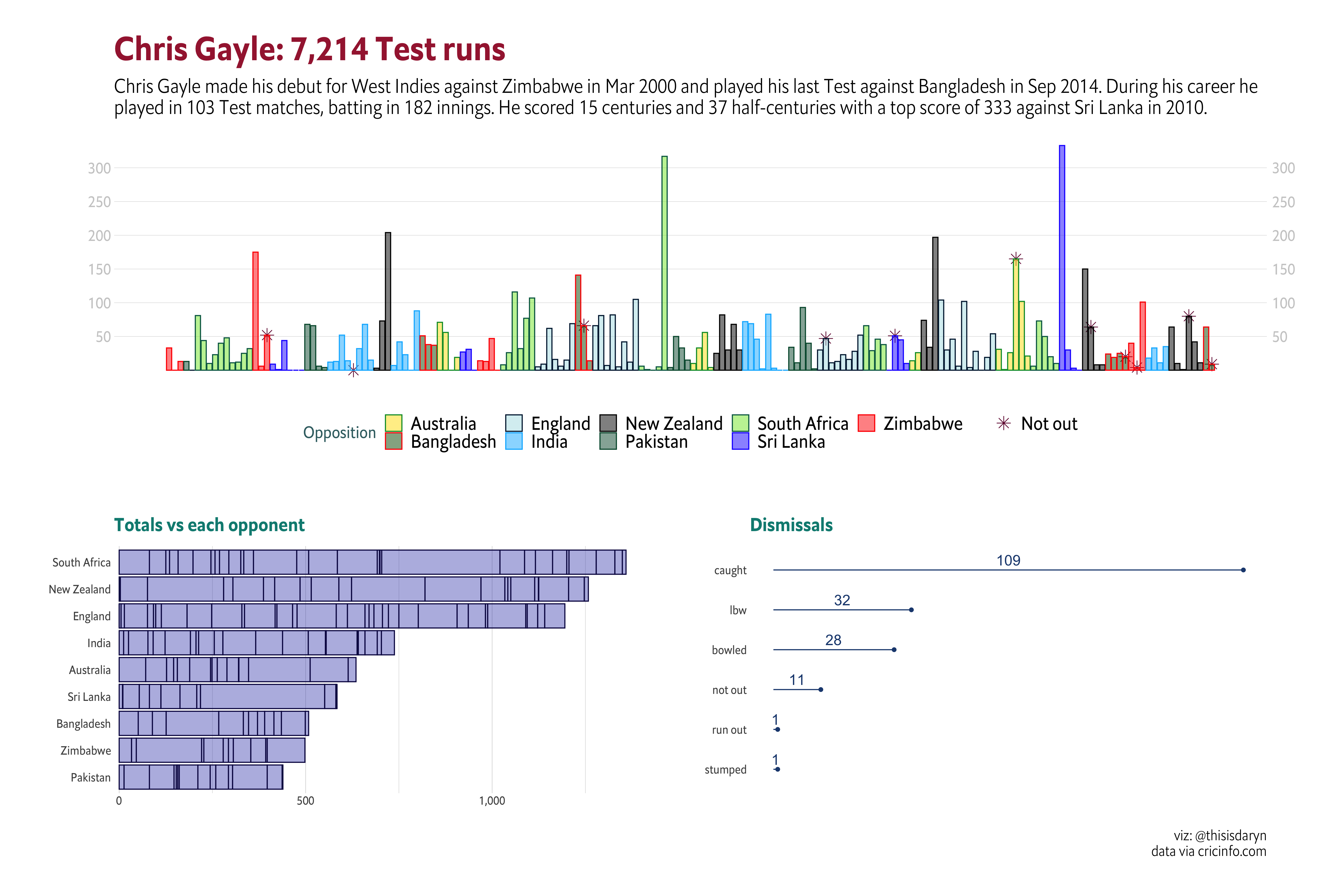Screen dimensions: 1344x896
Task: Click the Bangladesh legend color swatch
Action: [x=393, y=441]
